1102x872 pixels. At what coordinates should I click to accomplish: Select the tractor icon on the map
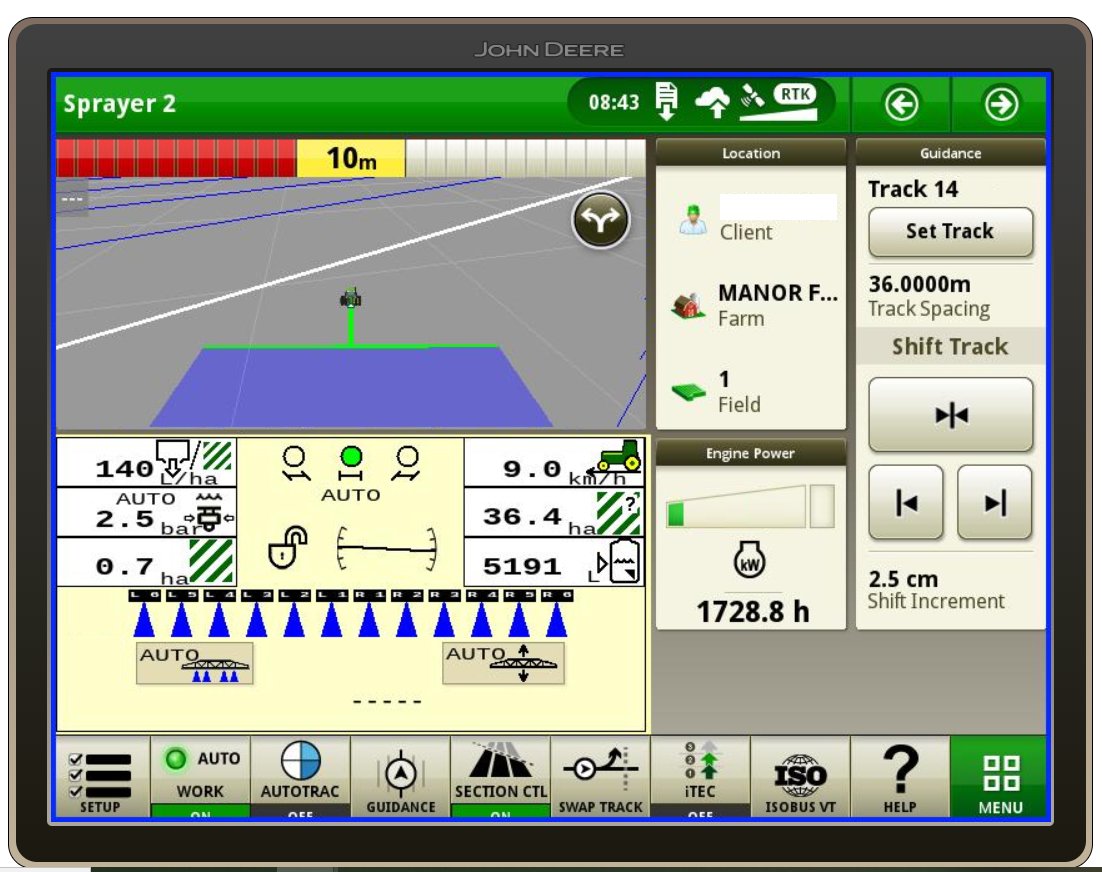click(351, 298)
